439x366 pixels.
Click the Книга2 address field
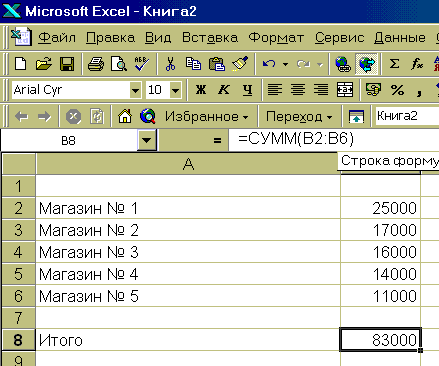pos(407,116)
